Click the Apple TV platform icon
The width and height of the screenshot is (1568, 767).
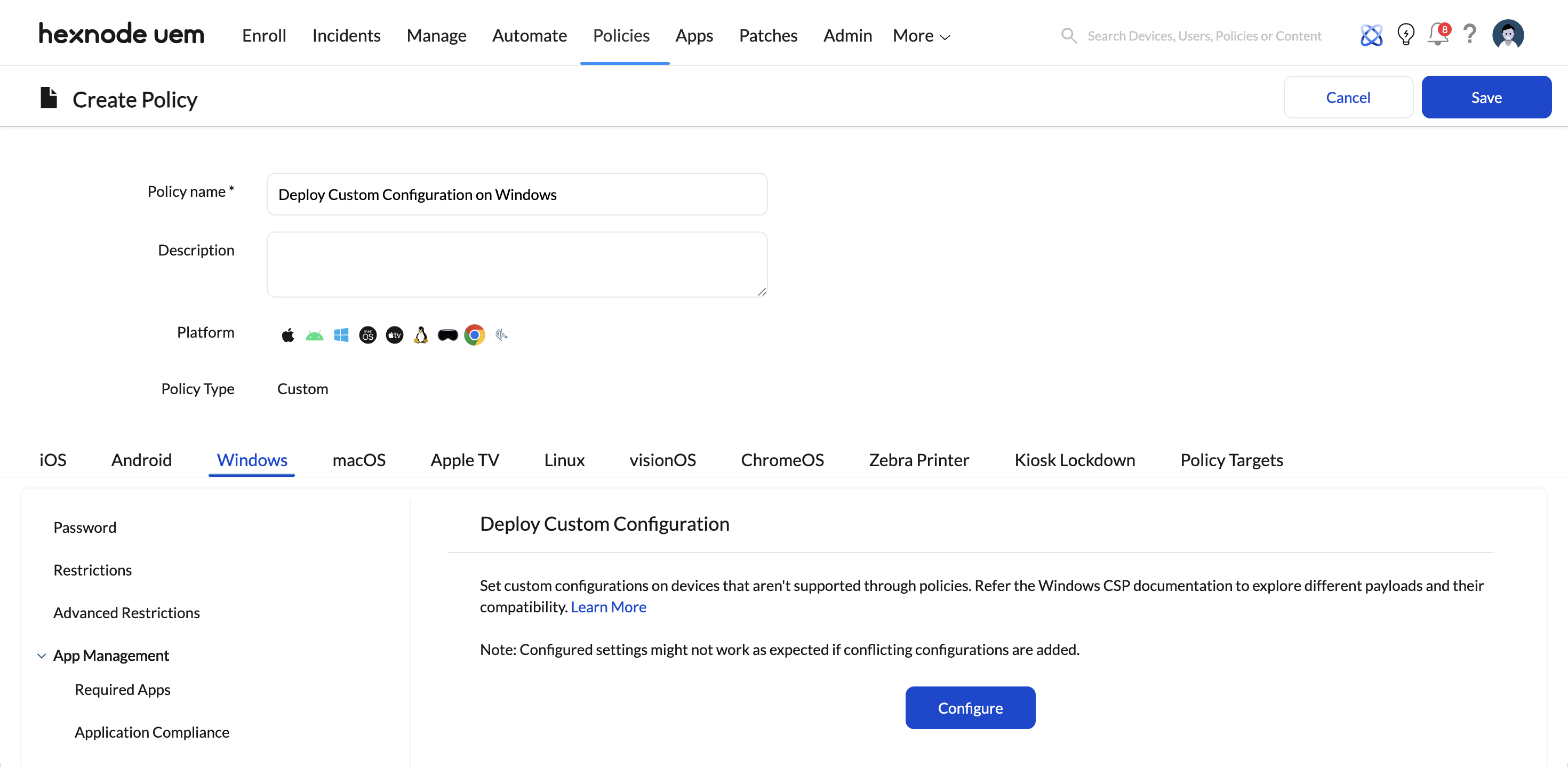395,335
